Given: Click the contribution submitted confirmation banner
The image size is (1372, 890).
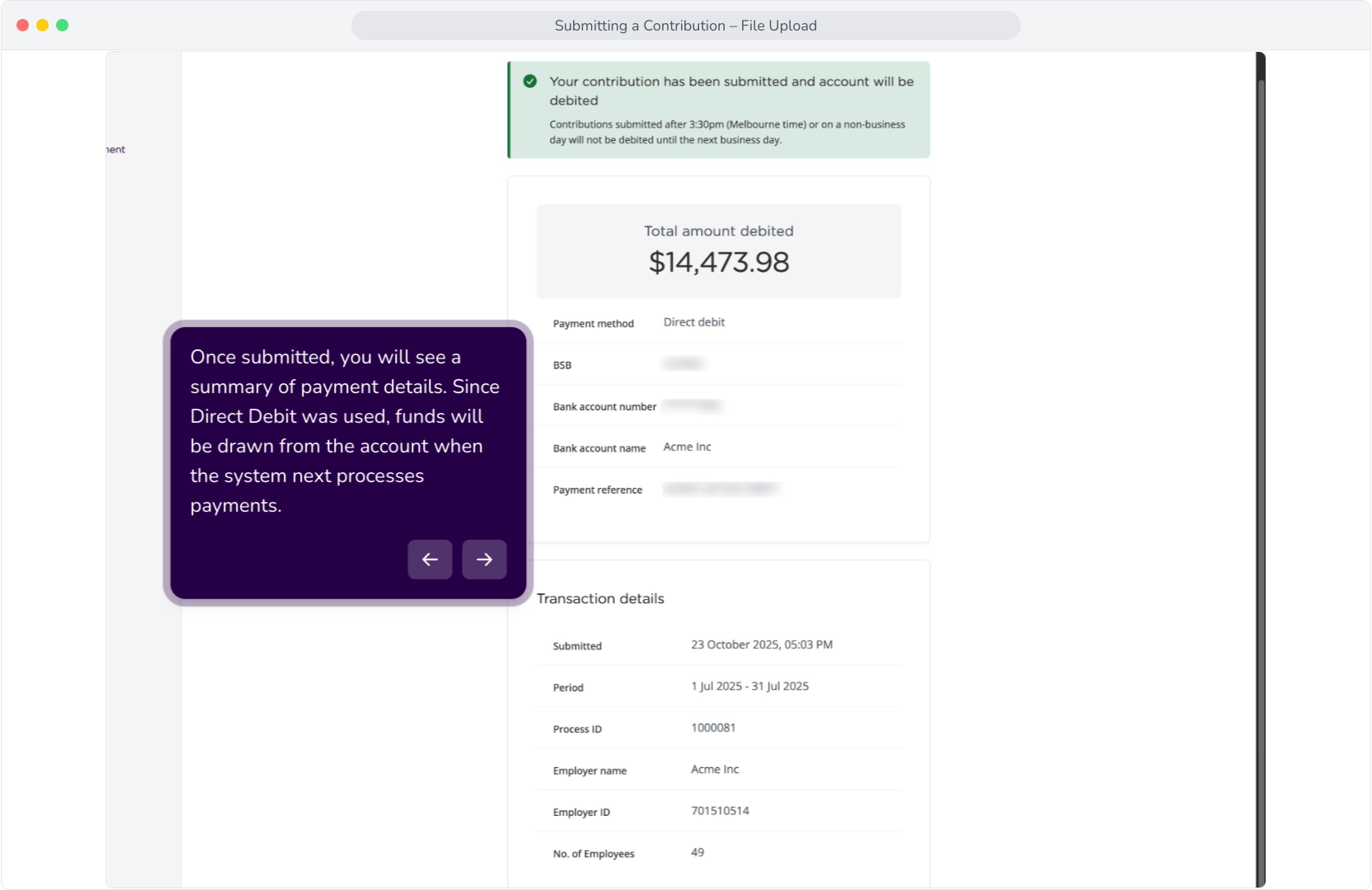Looking at the screenshot, I should pyautogui.click(x=719, y=110).
